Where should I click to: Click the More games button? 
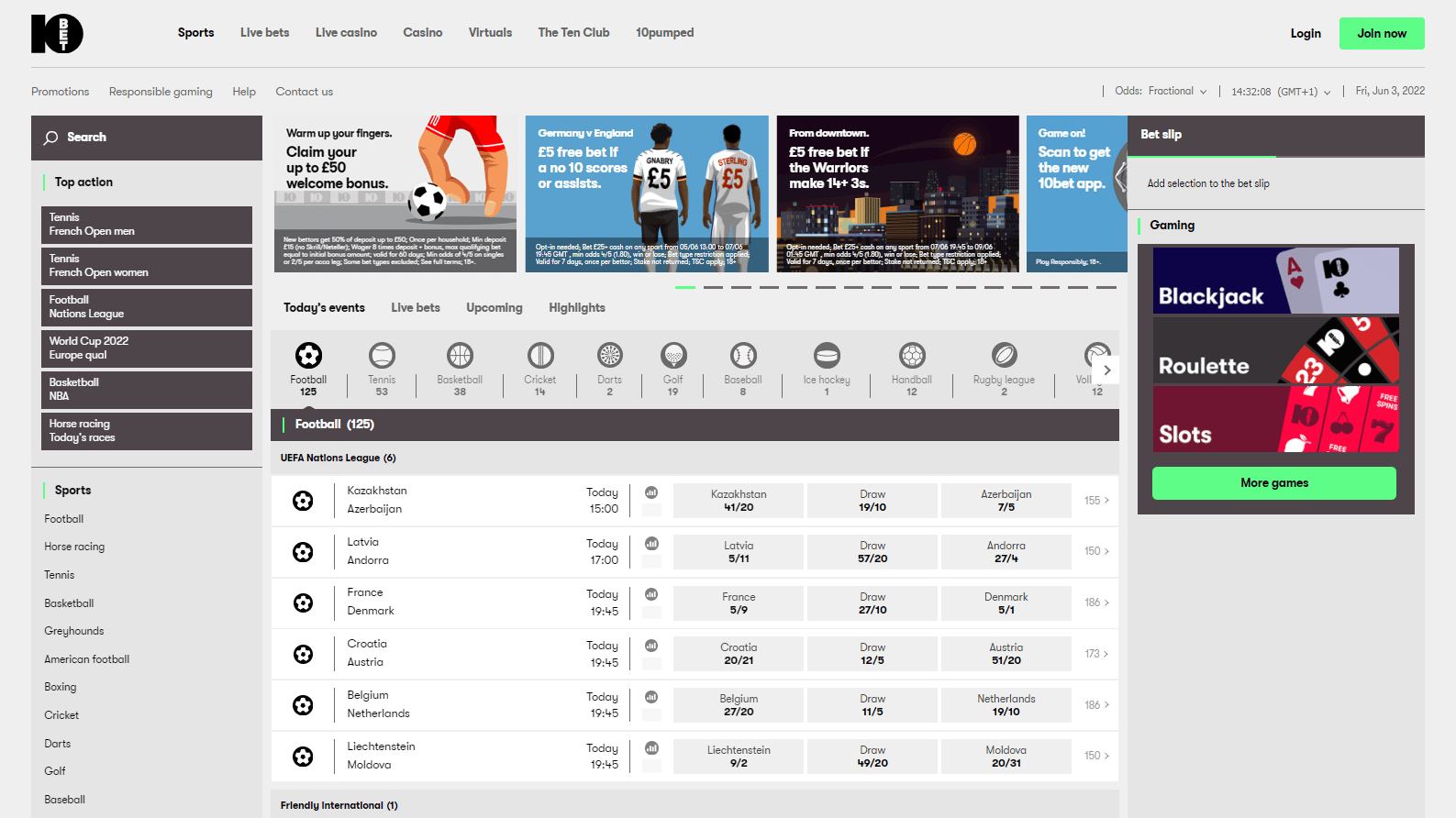(1274, 483)
